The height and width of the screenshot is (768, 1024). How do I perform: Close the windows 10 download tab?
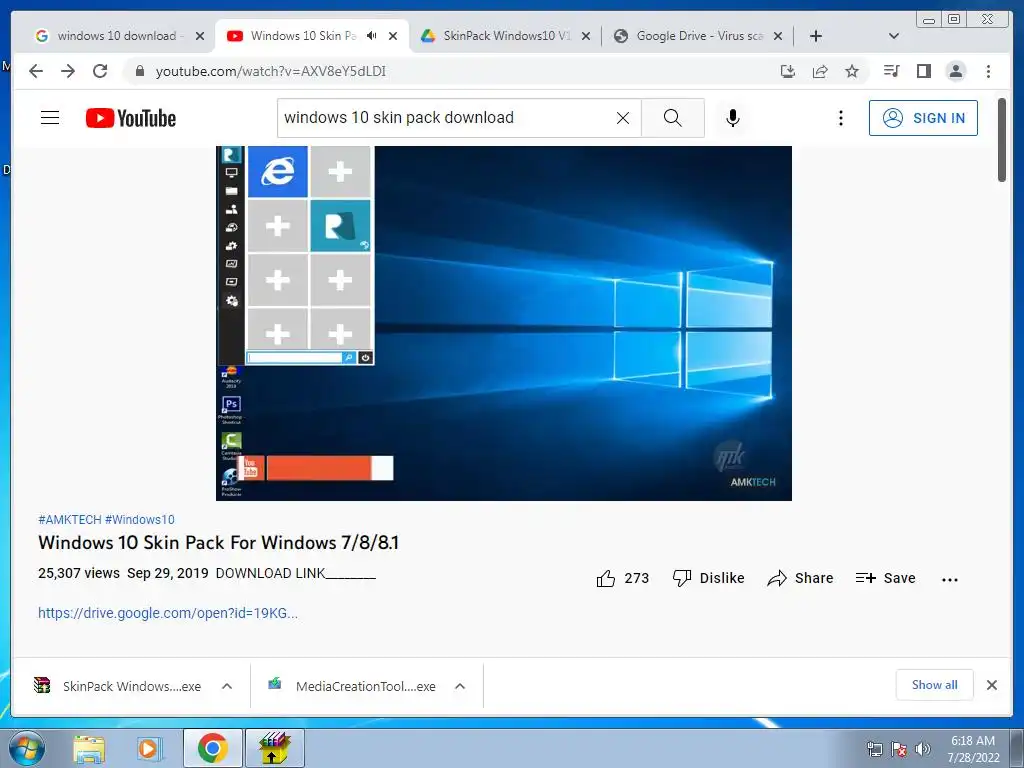200,37
